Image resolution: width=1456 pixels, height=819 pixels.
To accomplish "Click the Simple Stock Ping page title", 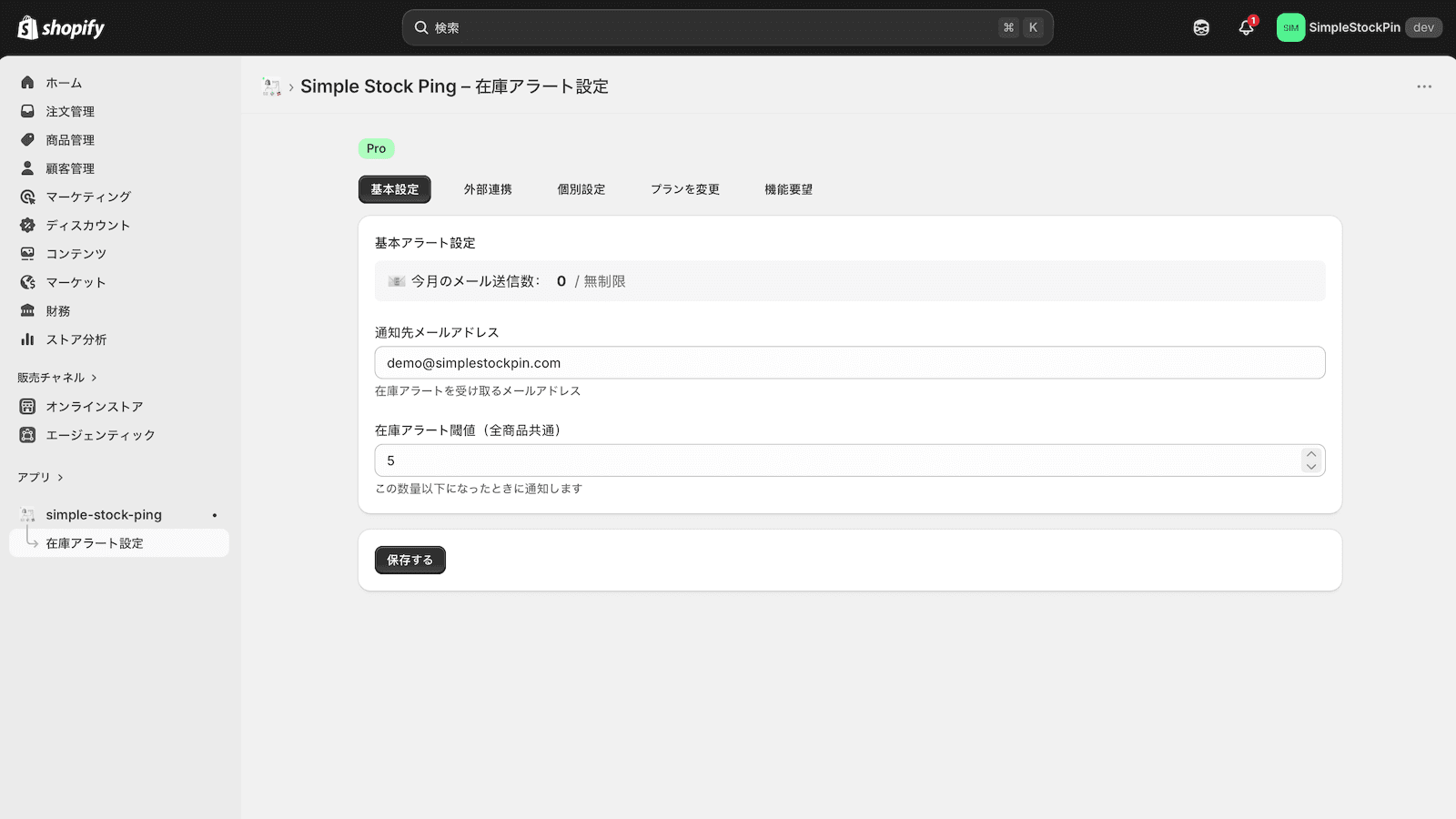I will pos(454,86).
